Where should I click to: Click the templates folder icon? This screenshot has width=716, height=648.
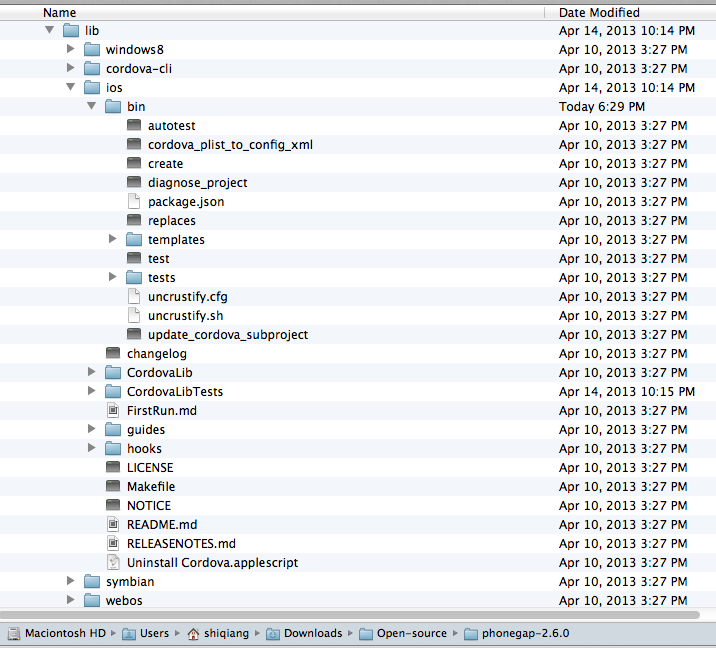(x=134, y=239)
